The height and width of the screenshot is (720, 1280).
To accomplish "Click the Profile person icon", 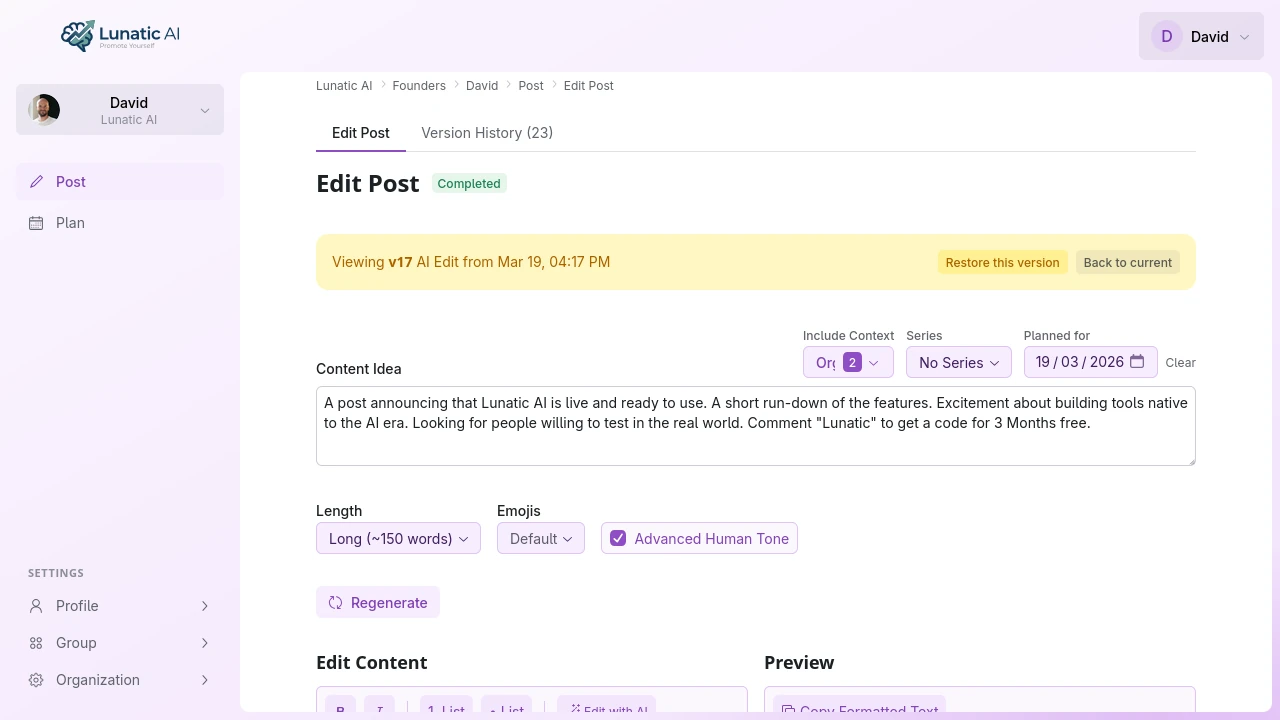I will pos(36,605).
